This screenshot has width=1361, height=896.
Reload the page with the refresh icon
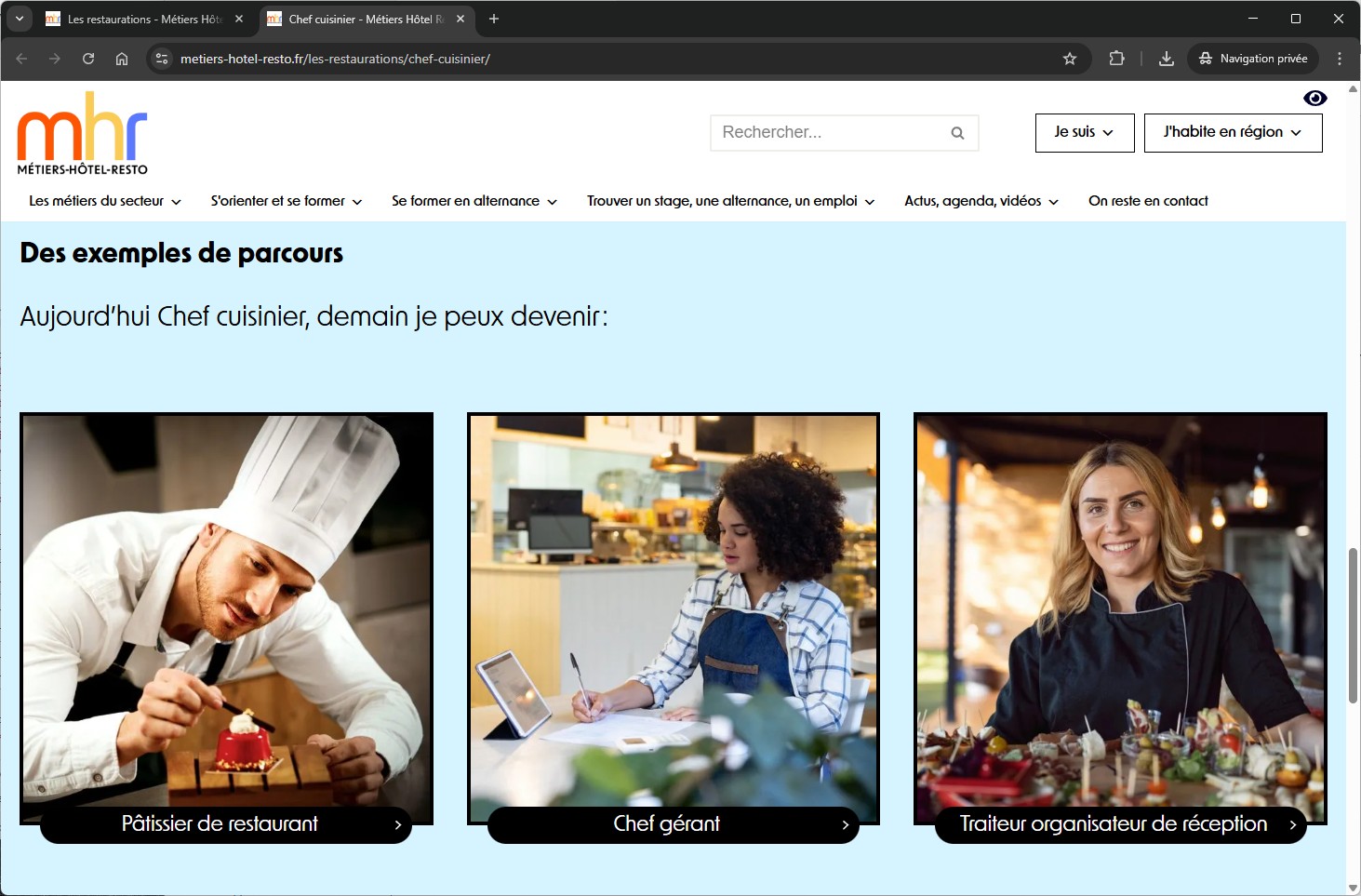click(88, 59)
